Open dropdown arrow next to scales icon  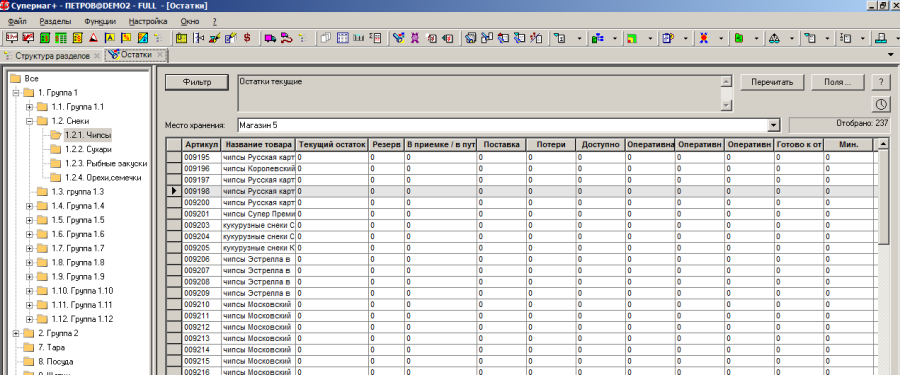point(792,38)
